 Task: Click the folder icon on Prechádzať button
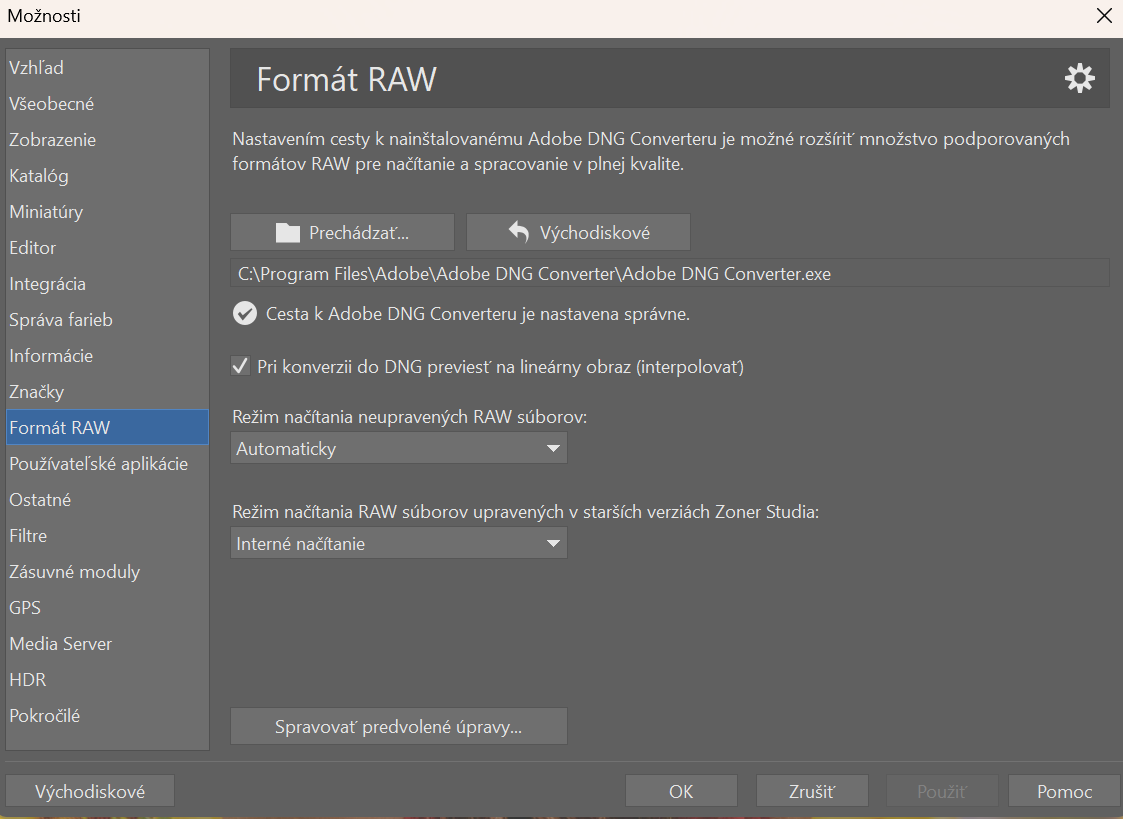288,233
